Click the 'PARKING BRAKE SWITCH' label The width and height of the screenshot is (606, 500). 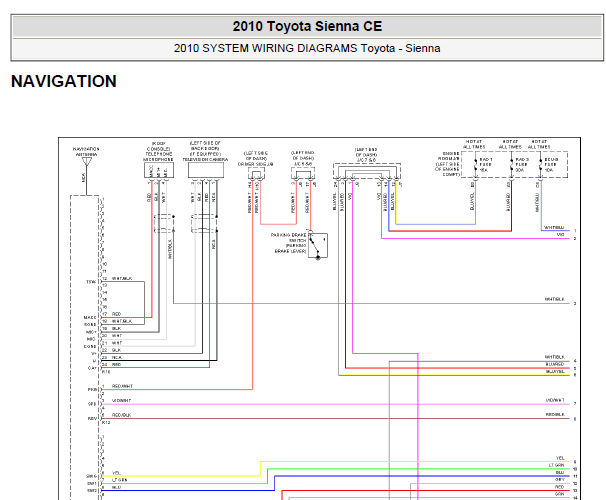point(288,237)
